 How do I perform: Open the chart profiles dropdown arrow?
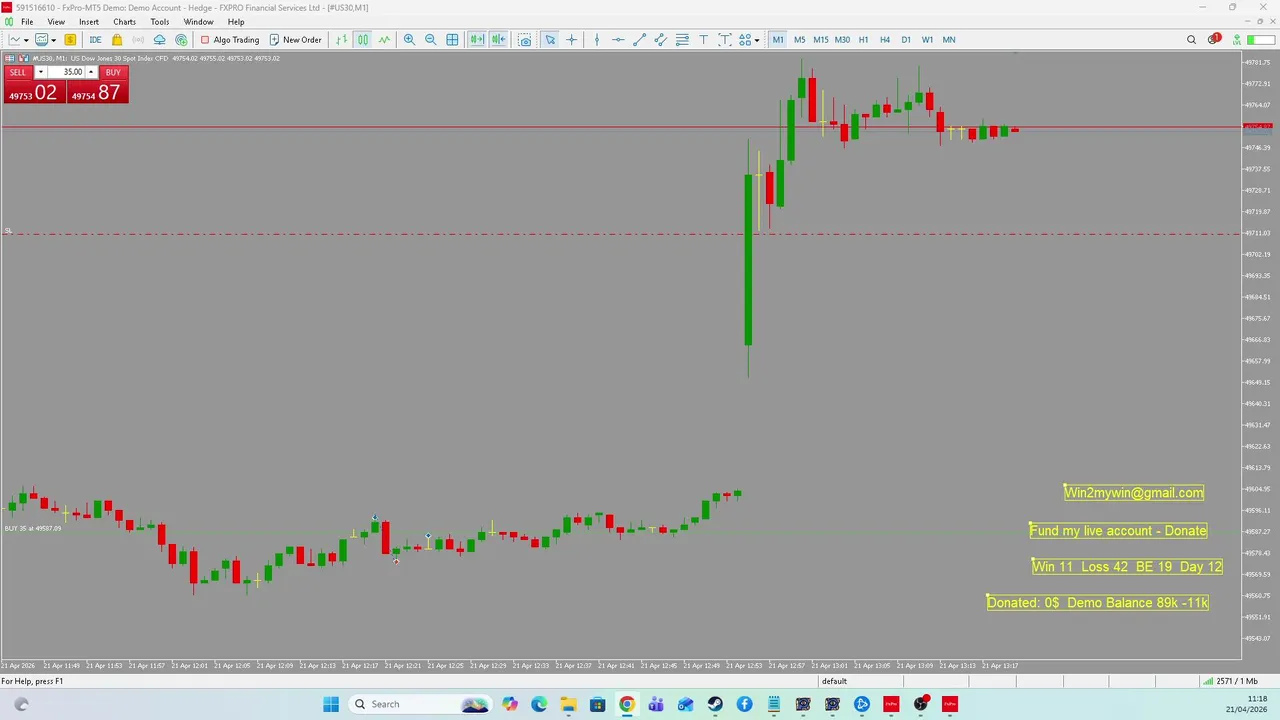pos(54,40)
